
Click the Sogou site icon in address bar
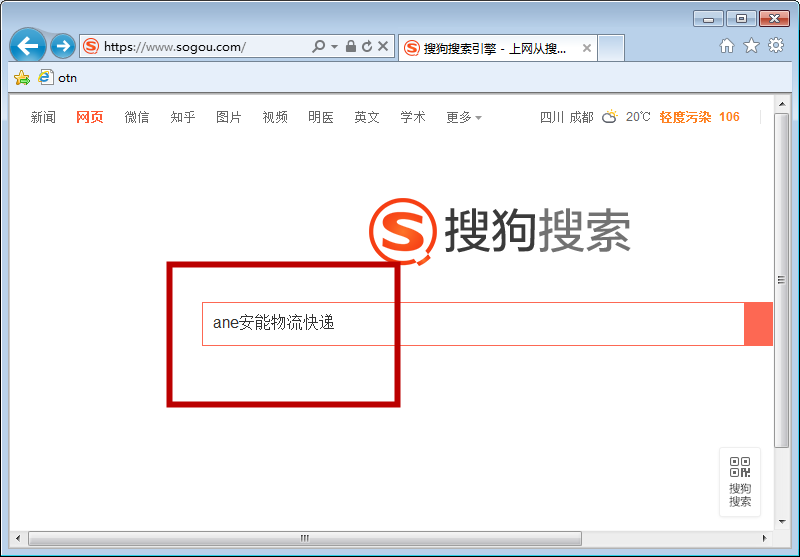91,46
